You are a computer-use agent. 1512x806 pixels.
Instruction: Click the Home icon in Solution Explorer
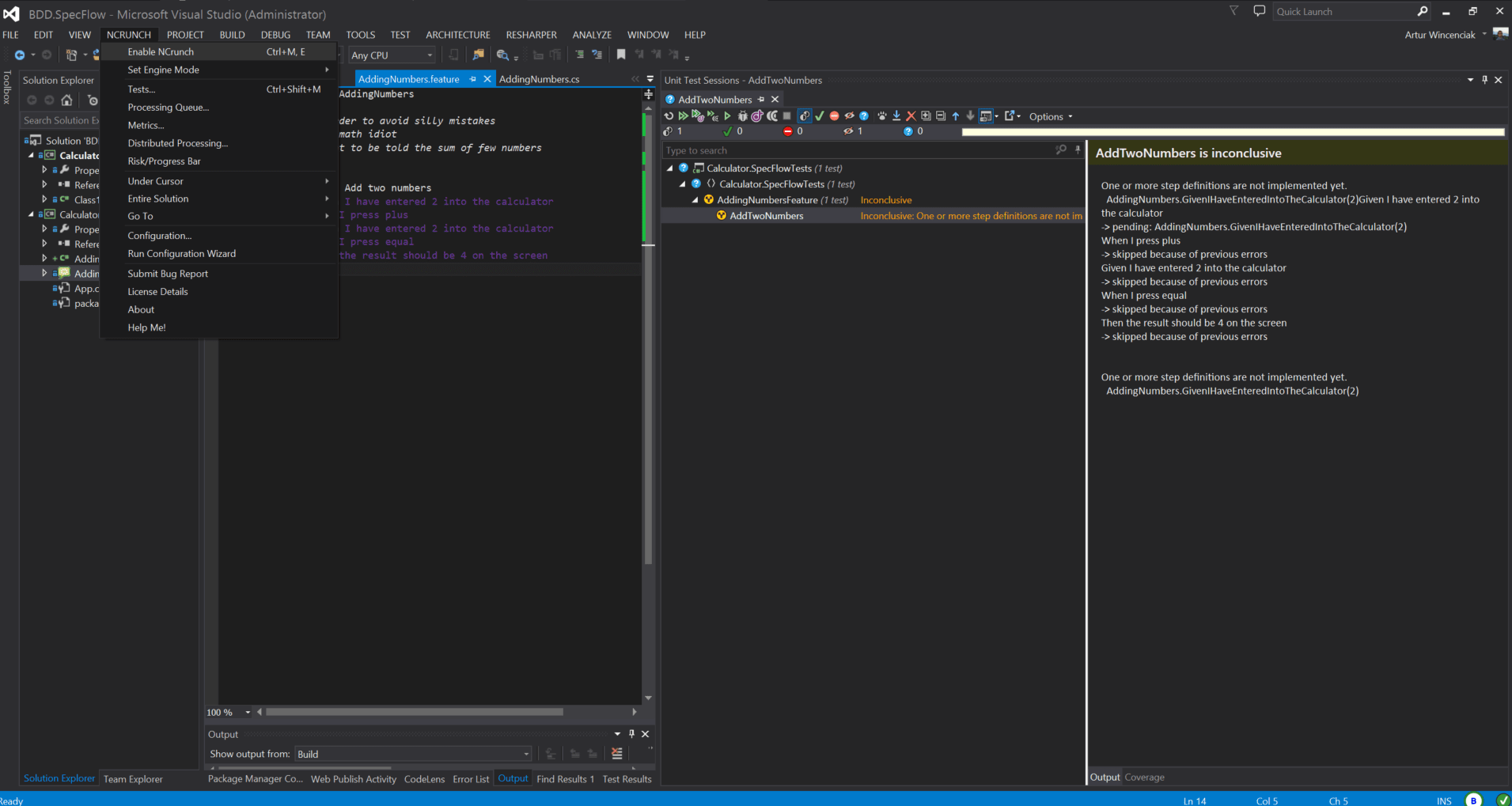pyautogui.click(x=66, y=100)
